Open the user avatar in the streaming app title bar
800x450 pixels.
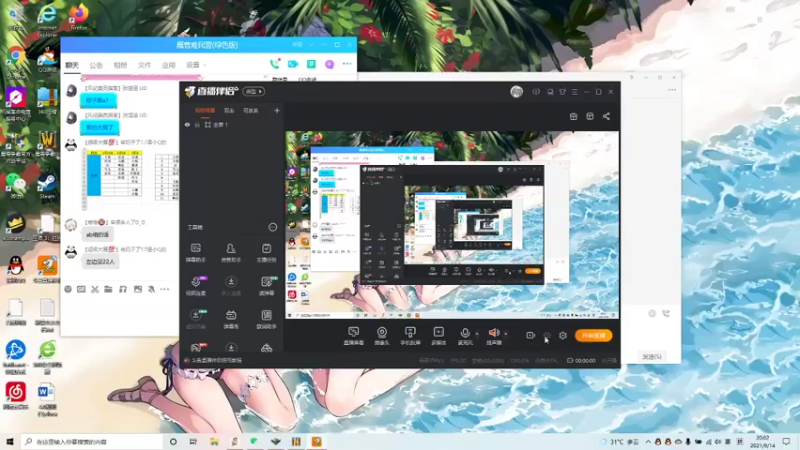click(x=516, y=92)
